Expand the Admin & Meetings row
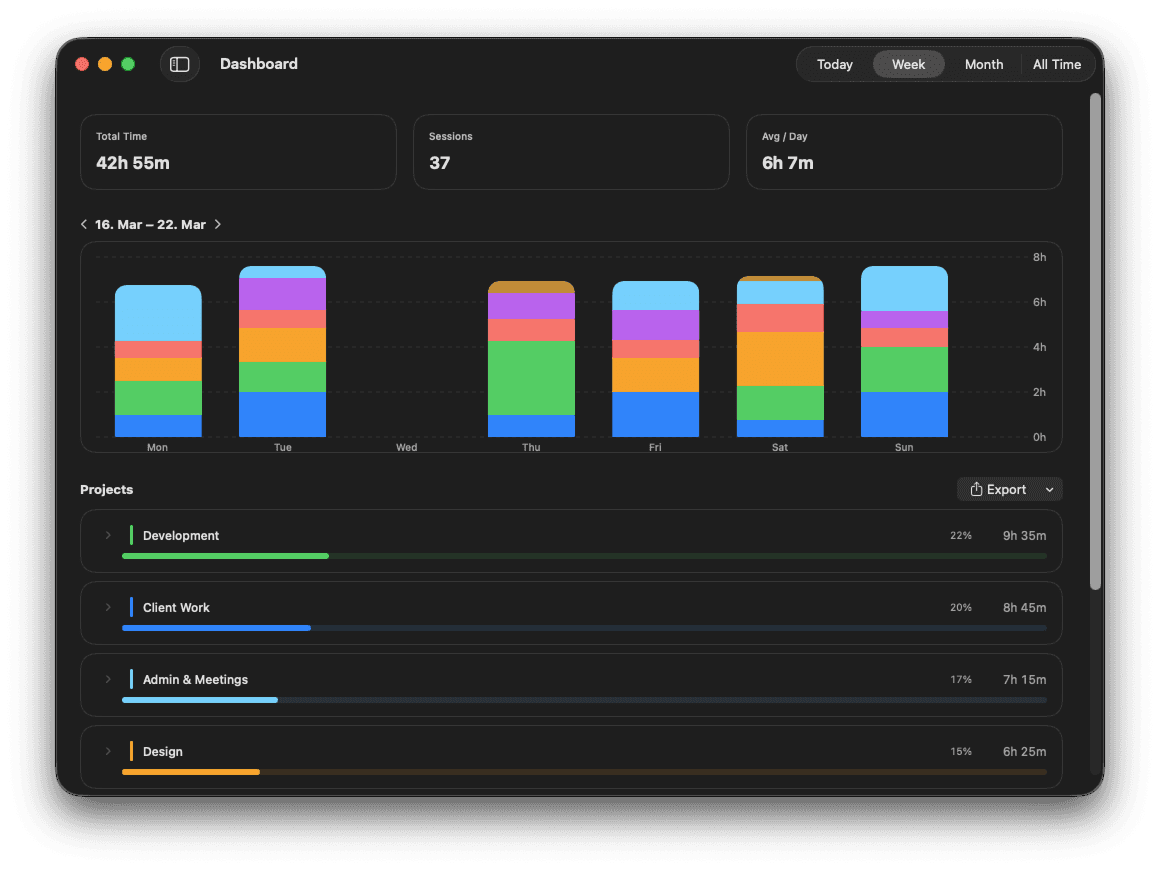This screenshot has width=1160, height=870. tap(108, 680)
